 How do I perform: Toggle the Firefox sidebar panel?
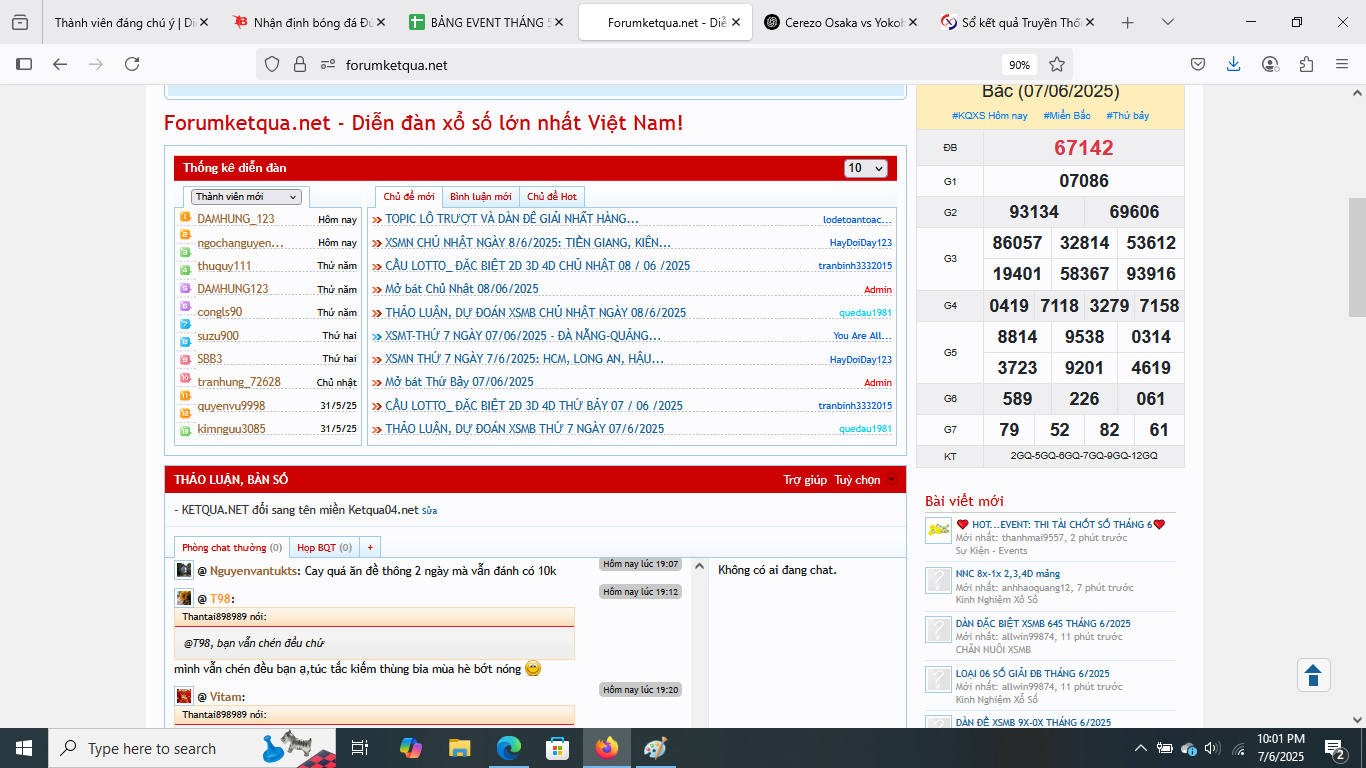point(24,64)
